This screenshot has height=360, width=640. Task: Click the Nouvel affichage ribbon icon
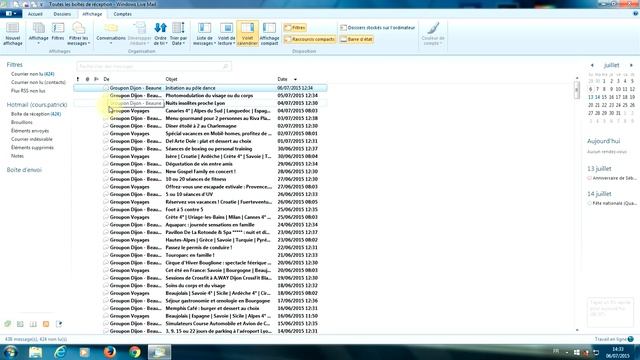point(13,33)
